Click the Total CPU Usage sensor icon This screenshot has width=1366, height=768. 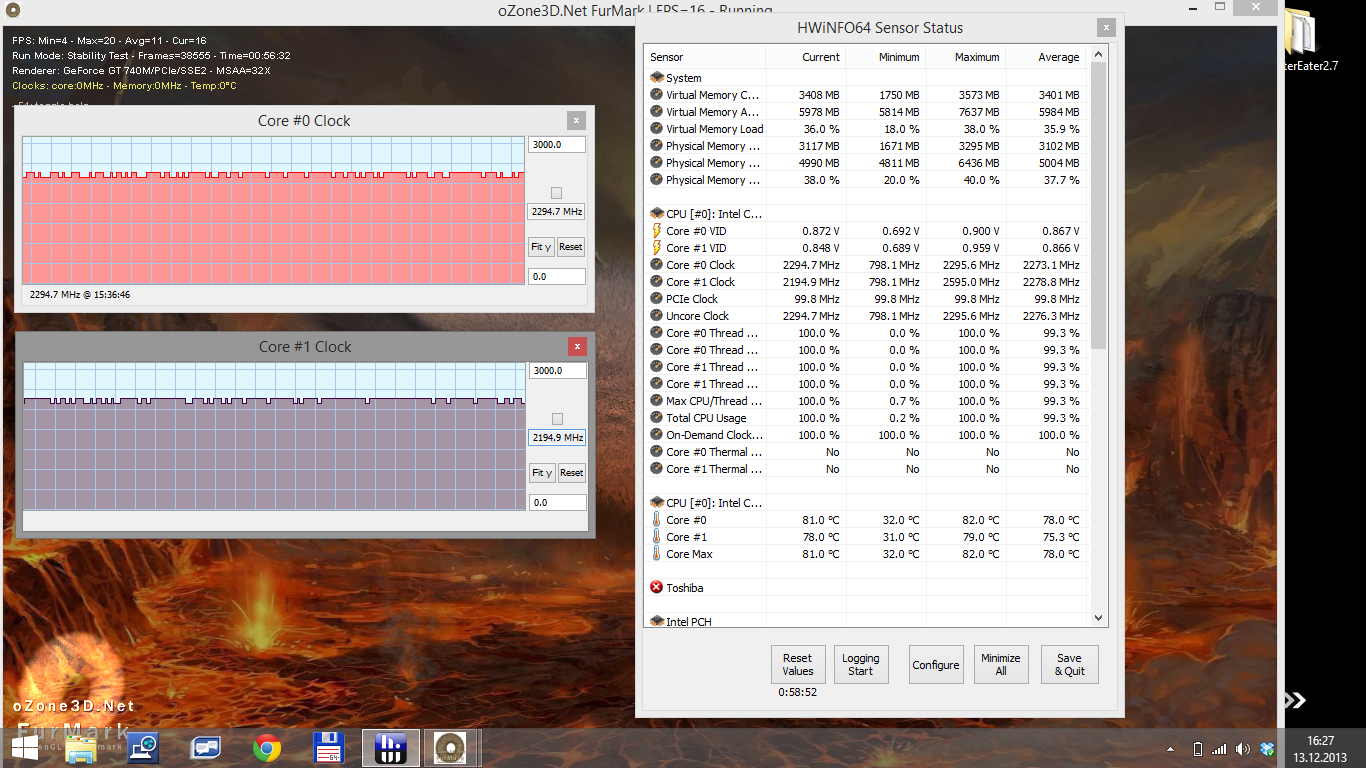point(657,418)
